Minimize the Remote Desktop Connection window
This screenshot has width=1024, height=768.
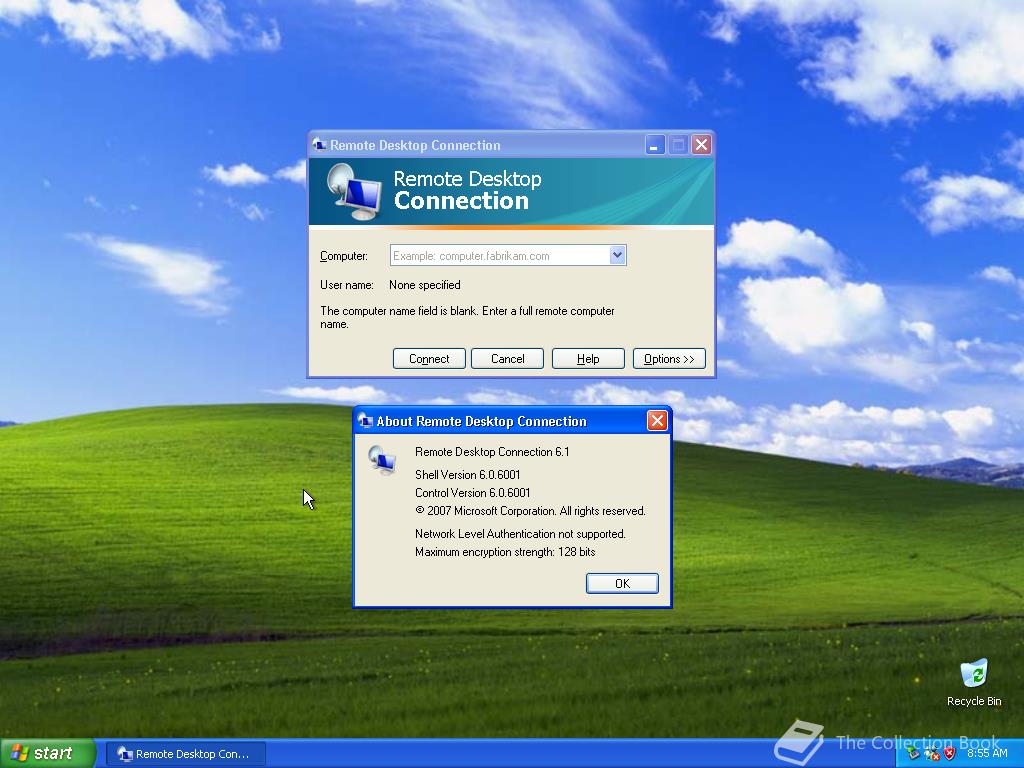655,145
